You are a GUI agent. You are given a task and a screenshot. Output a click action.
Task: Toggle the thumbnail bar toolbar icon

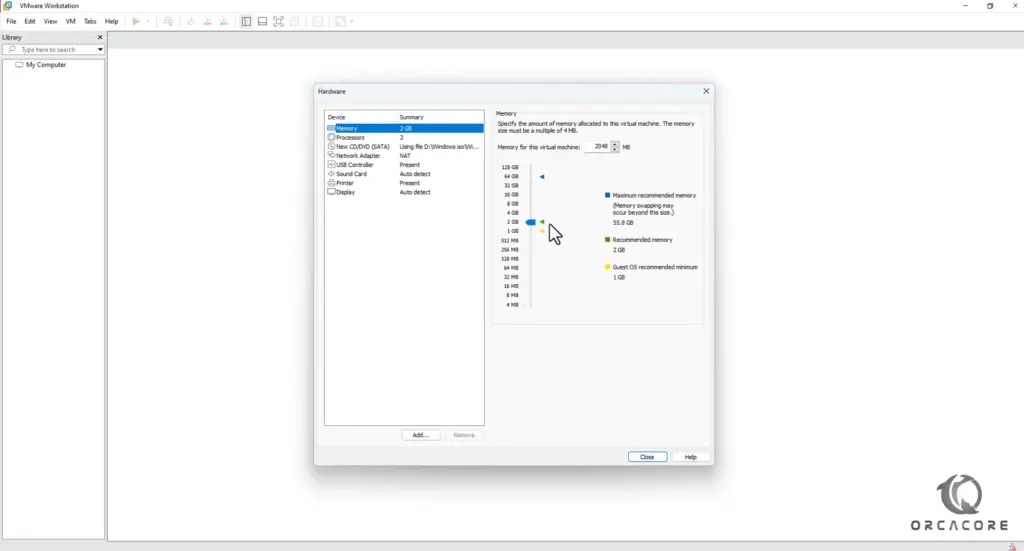pyautogui.click(x=263, y=22)
